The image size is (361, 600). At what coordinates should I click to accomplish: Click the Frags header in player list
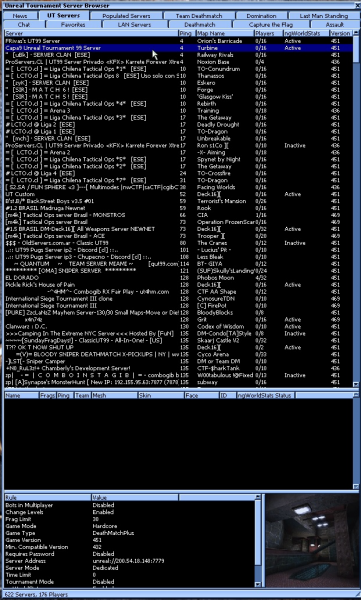pos(48,395)
